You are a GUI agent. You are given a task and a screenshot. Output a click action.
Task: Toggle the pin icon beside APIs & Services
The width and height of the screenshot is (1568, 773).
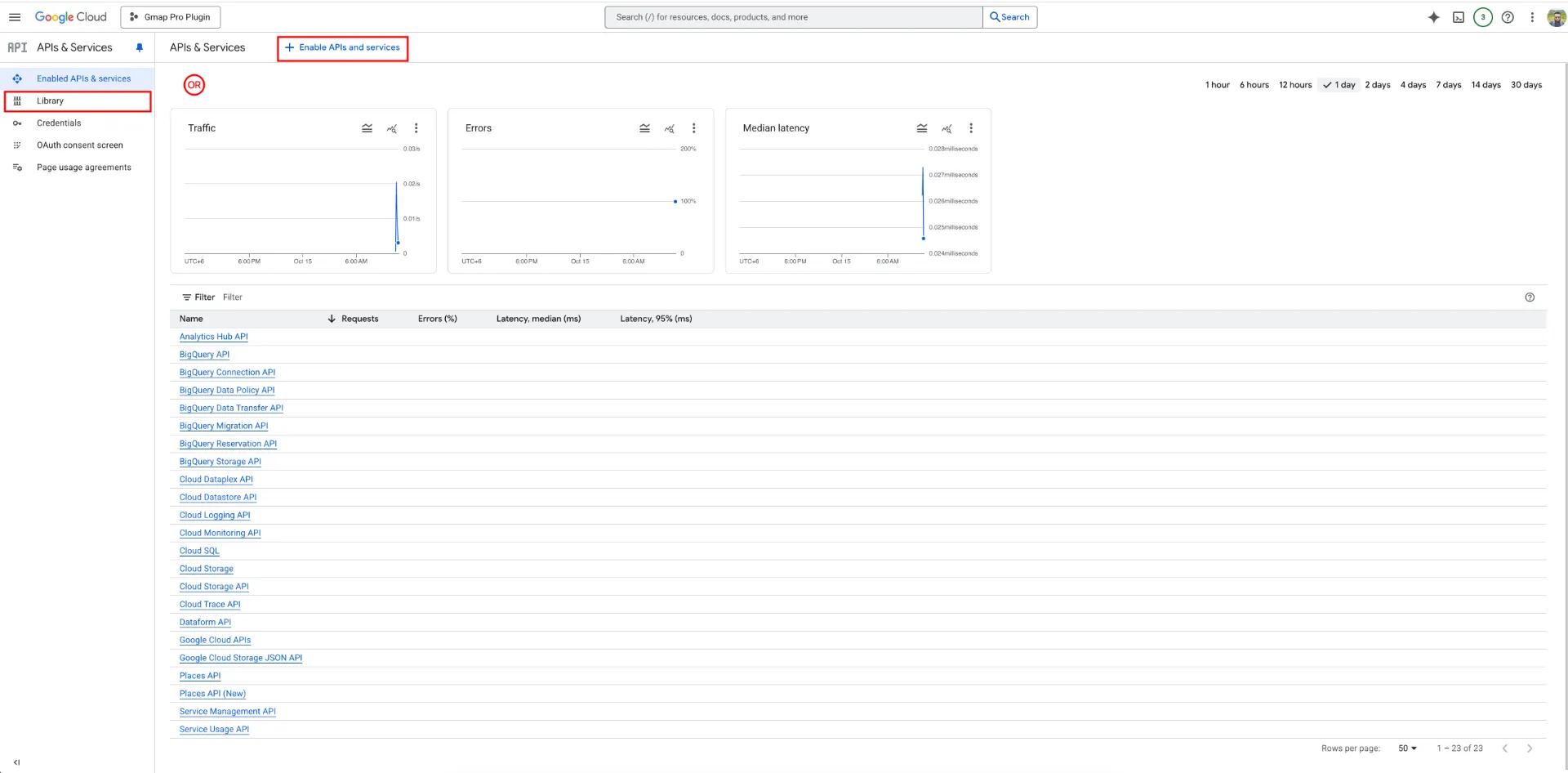pos(140,47)
